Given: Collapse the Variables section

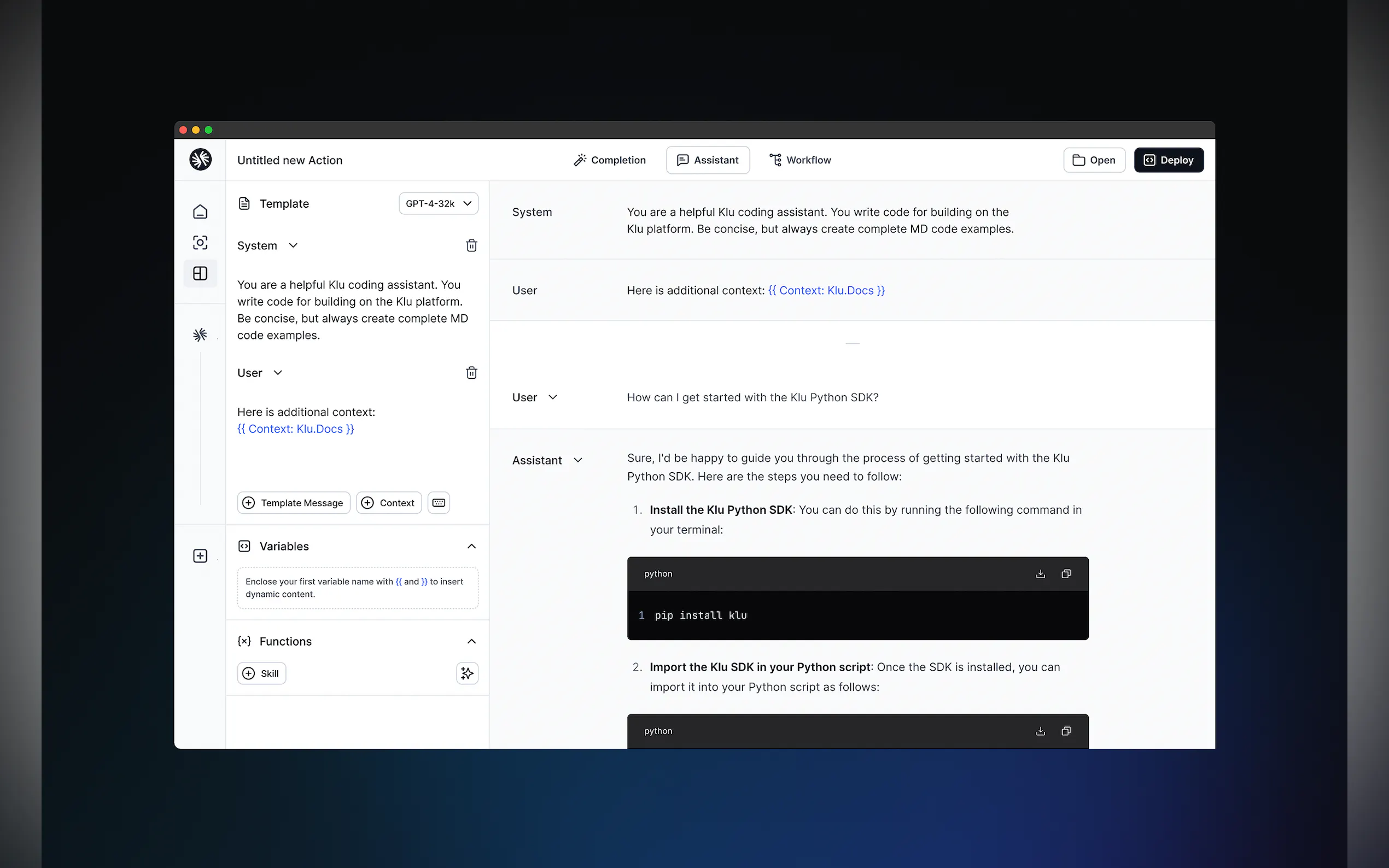Looking at the screenshot, I should click(471, 547).
